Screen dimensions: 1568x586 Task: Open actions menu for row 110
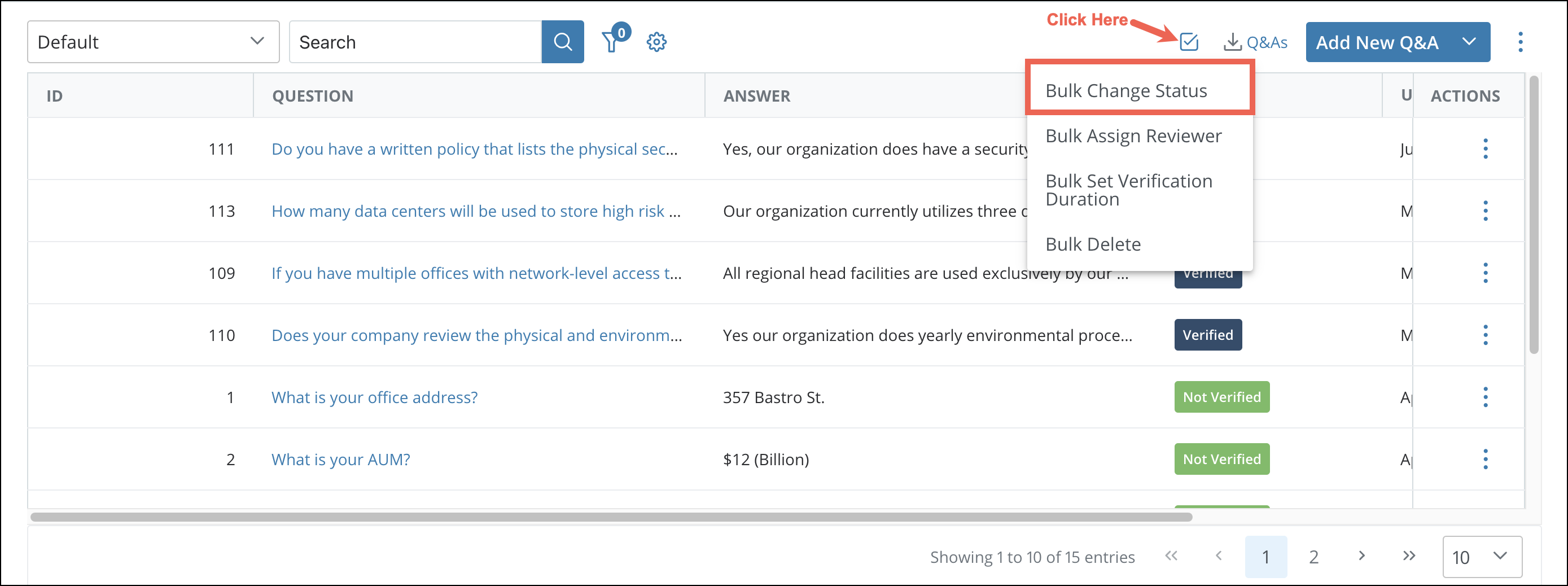(1485, 335)
